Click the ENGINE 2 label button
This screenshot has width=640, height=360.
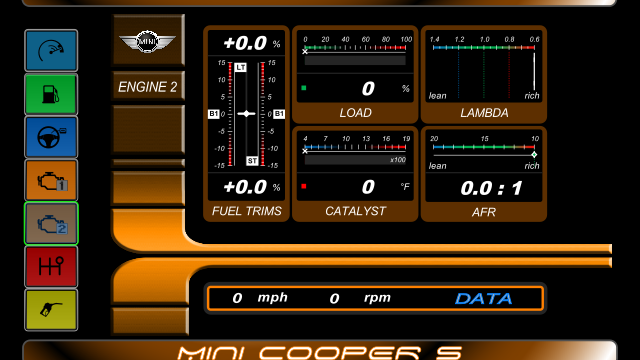[148, 87]
